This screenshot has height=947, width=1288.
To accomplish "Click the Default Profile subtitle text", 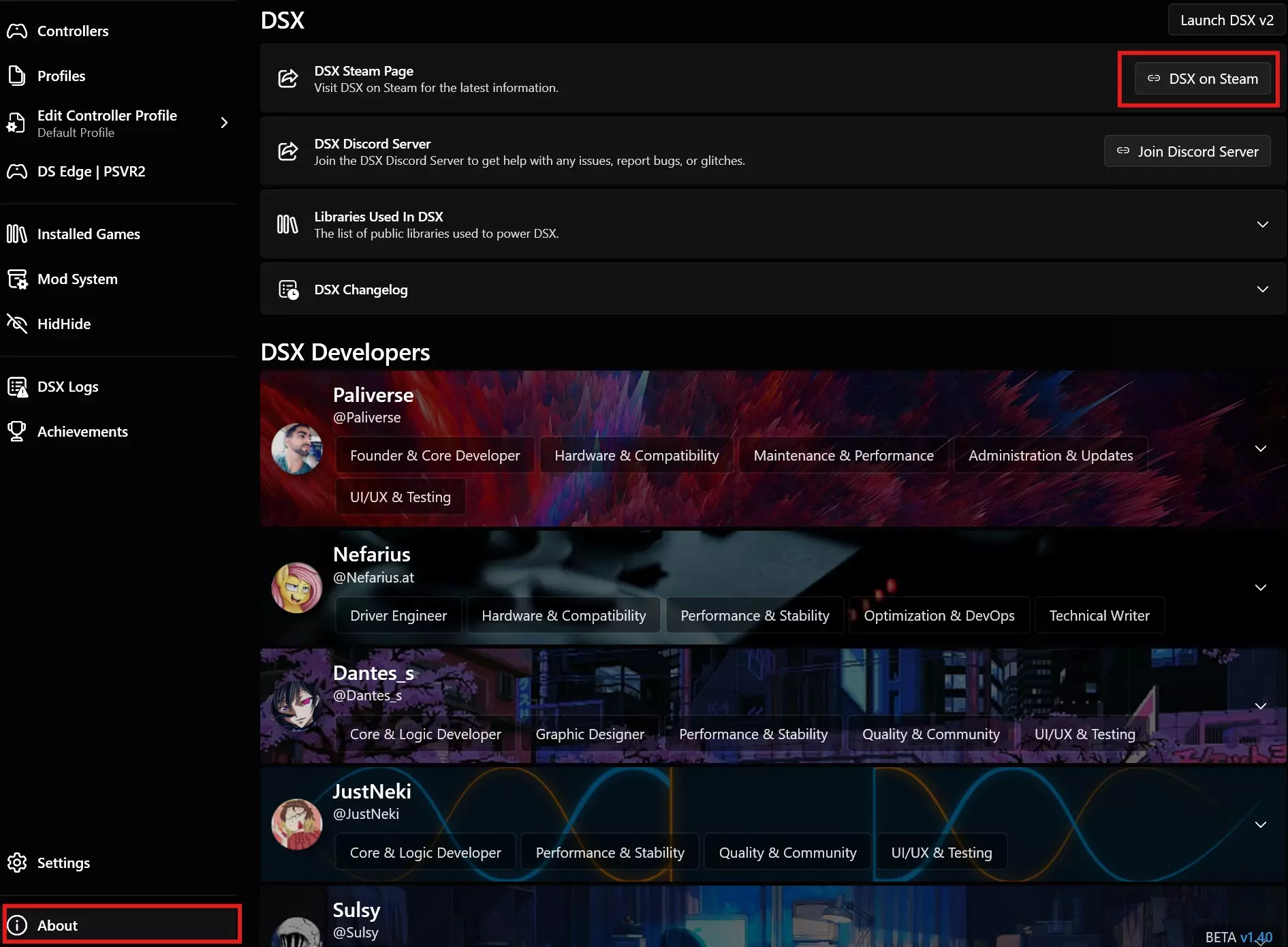I will point(76,133).
